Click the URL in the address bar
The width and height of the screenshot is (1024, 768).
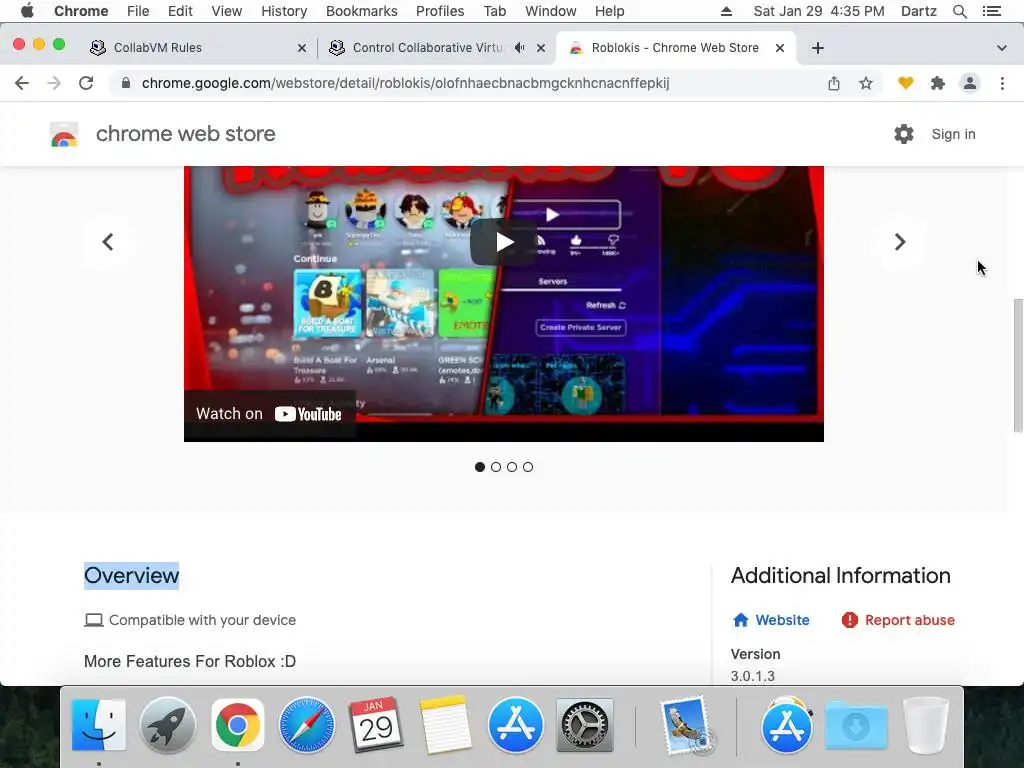(405, 83)
